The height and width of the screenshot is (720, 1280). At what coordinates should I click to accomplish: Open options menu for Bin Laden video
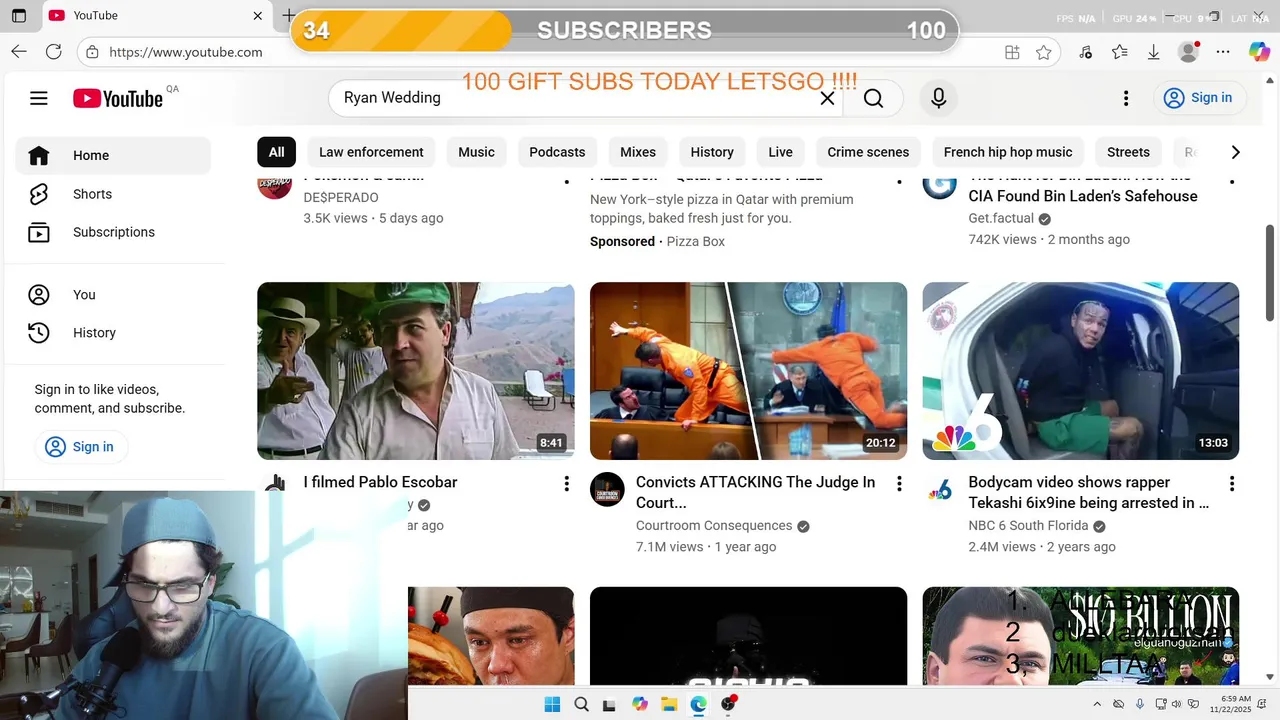[1231, 181]
